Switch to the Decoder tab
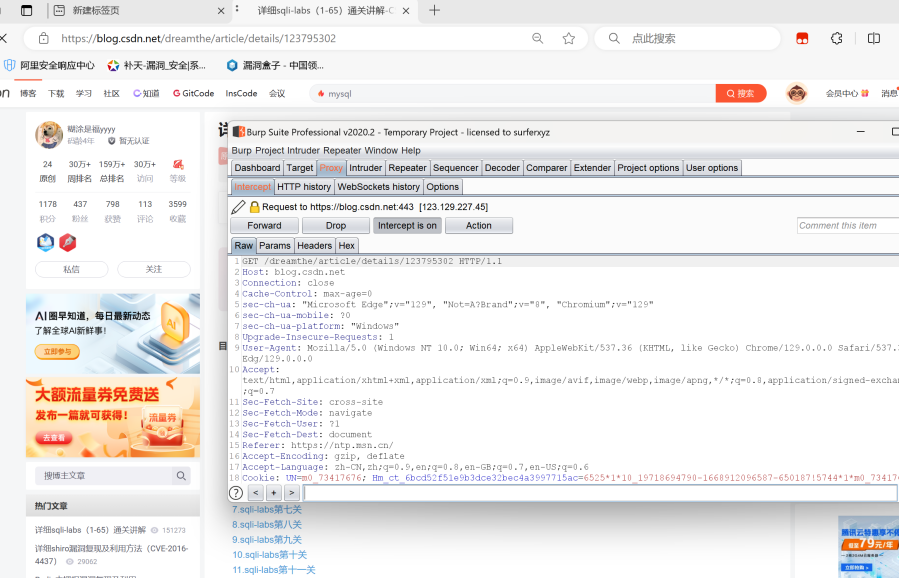 coord(502,167)
